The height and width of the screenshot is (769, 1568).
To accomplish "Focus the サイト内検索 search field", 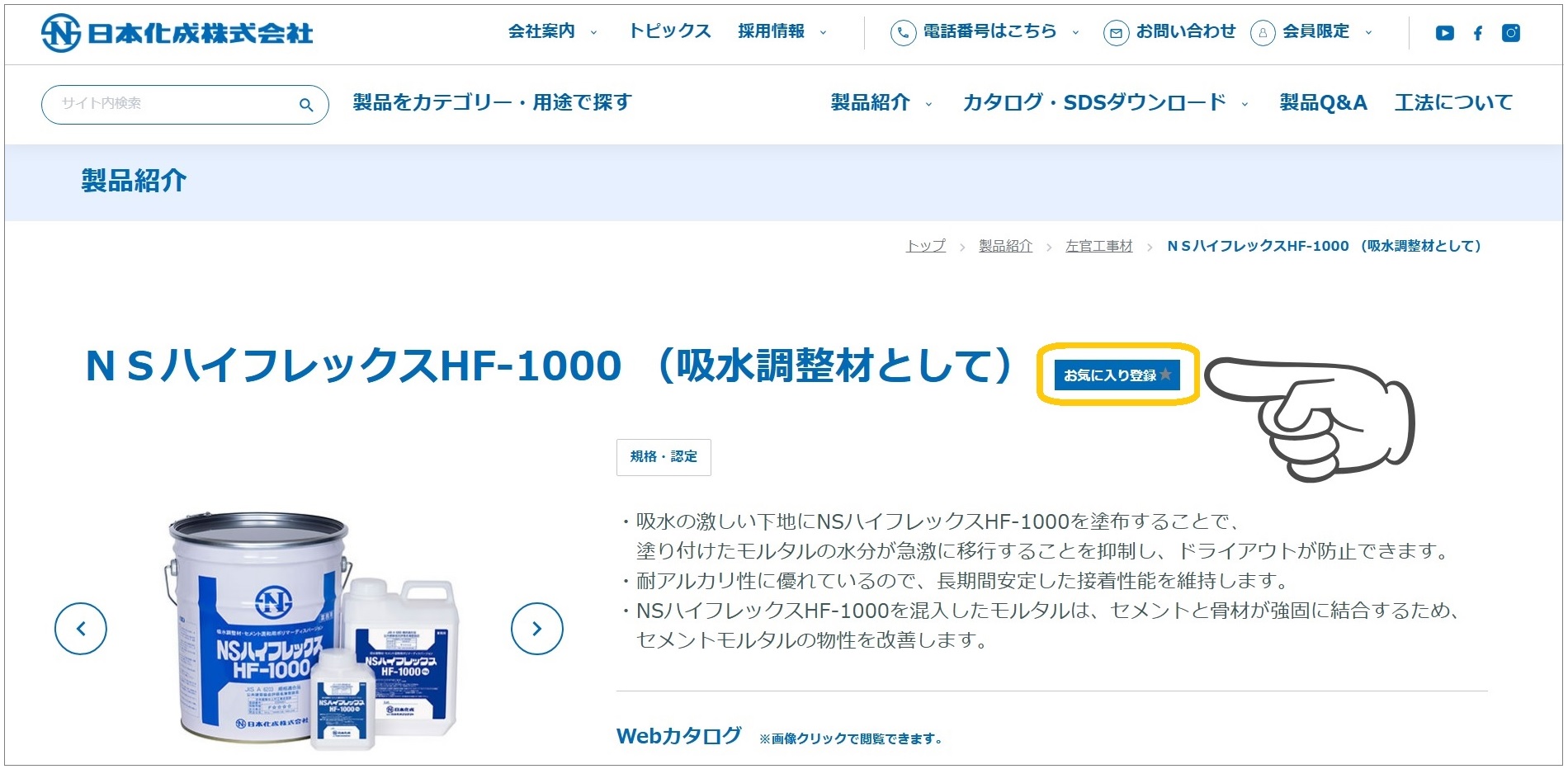I will [173, 104].
